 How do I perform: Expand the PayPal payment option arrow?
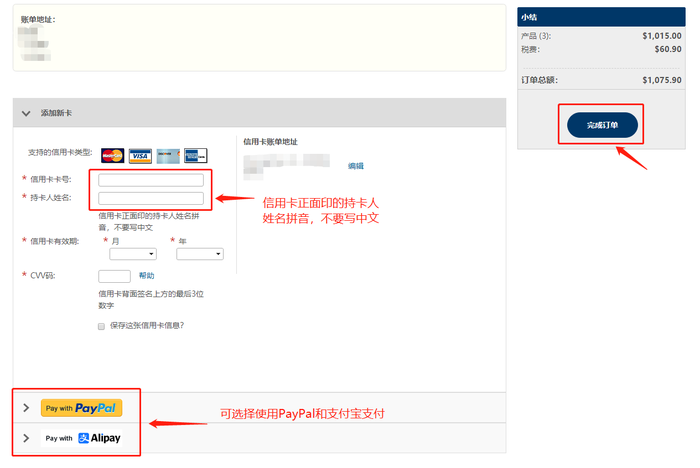[x=26, y=408]
